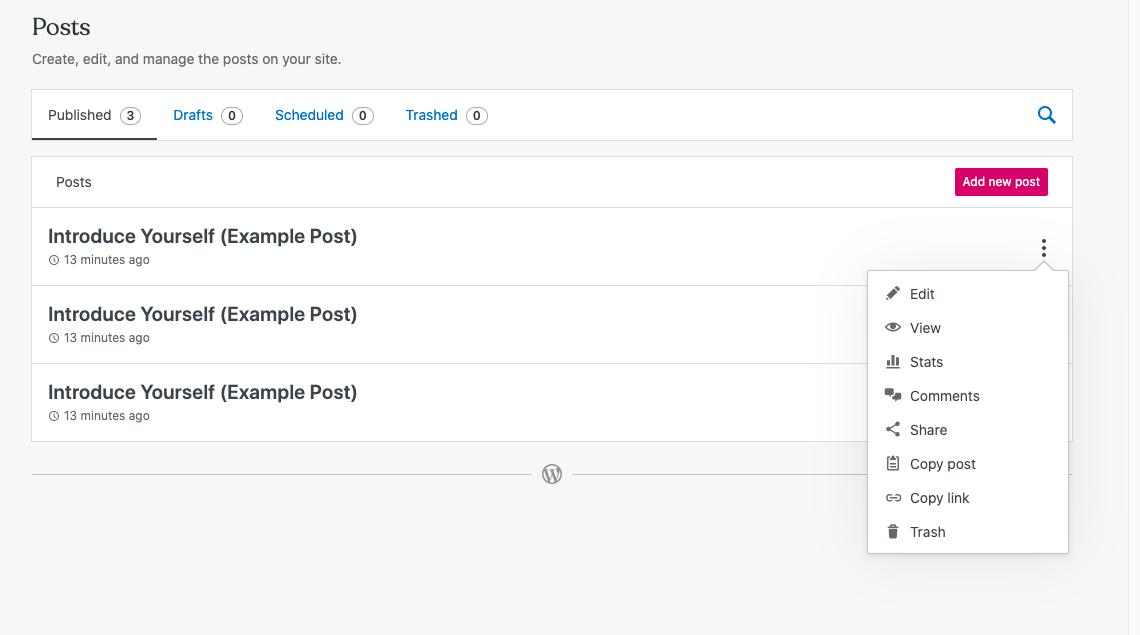Open the second Introduce Yourself post title

pyautogui.click(x=202, y=315)
